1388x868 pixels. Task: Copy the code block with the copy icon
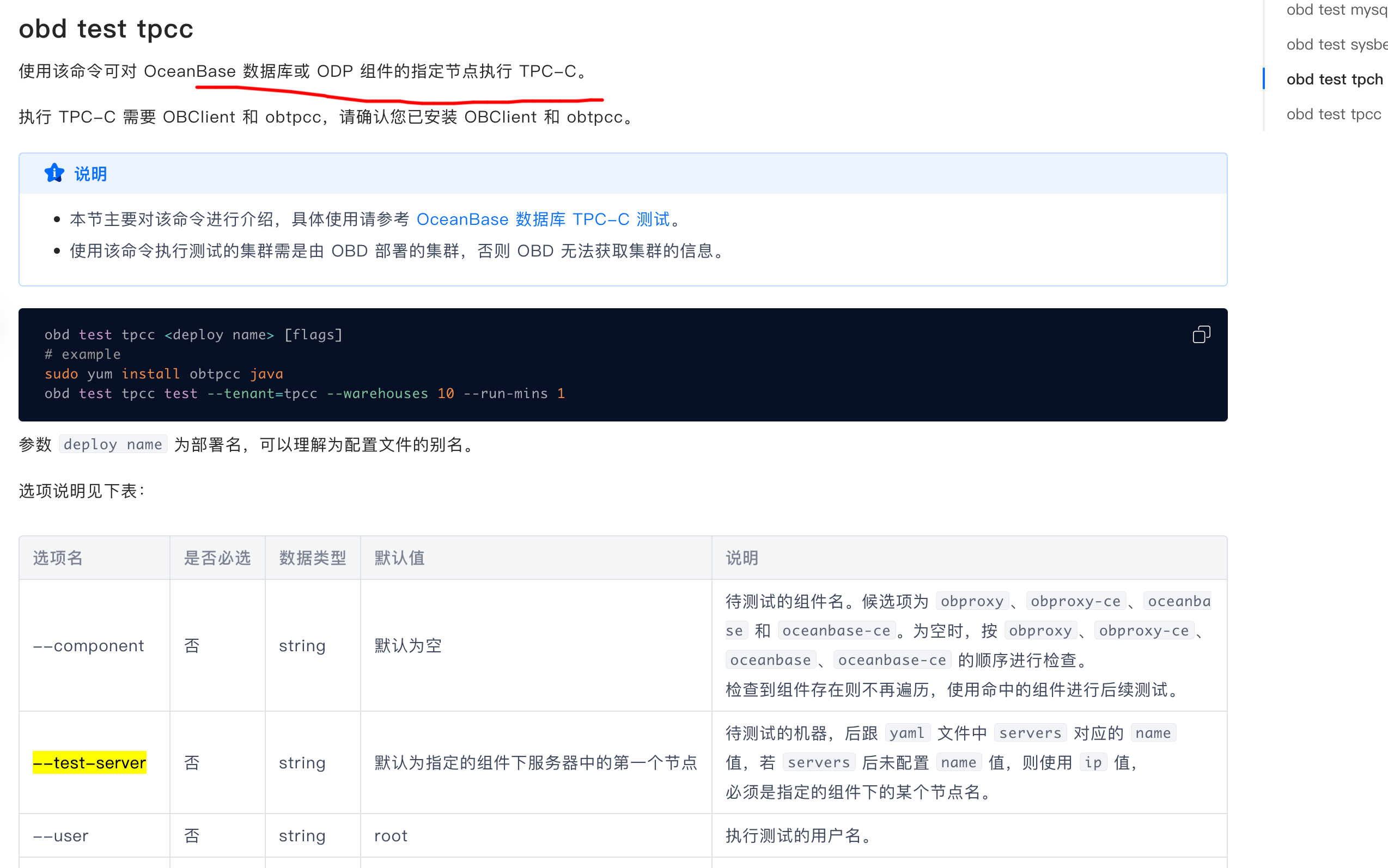(1201, 334)
